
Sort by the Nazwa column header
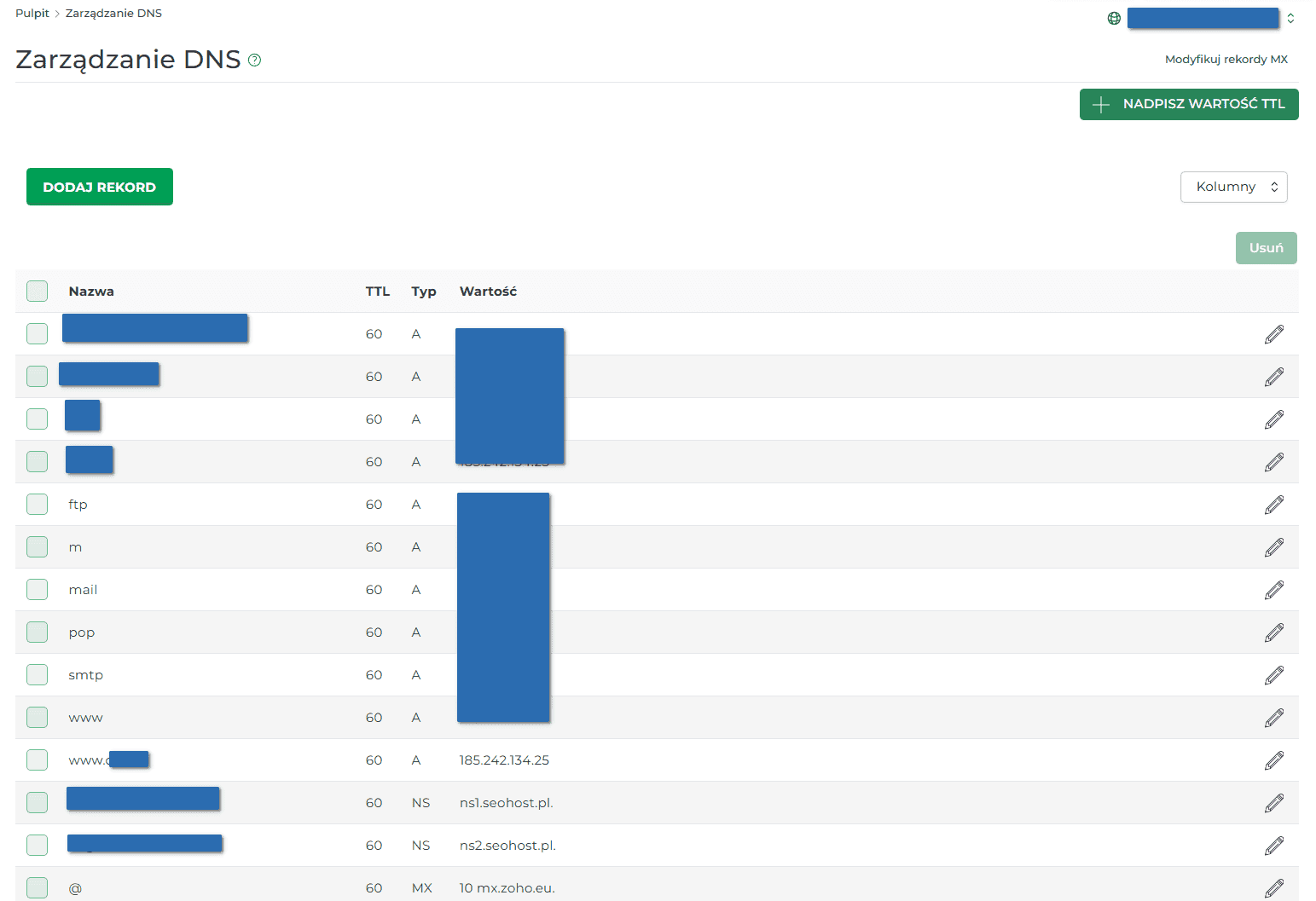[x=91, y=292]
